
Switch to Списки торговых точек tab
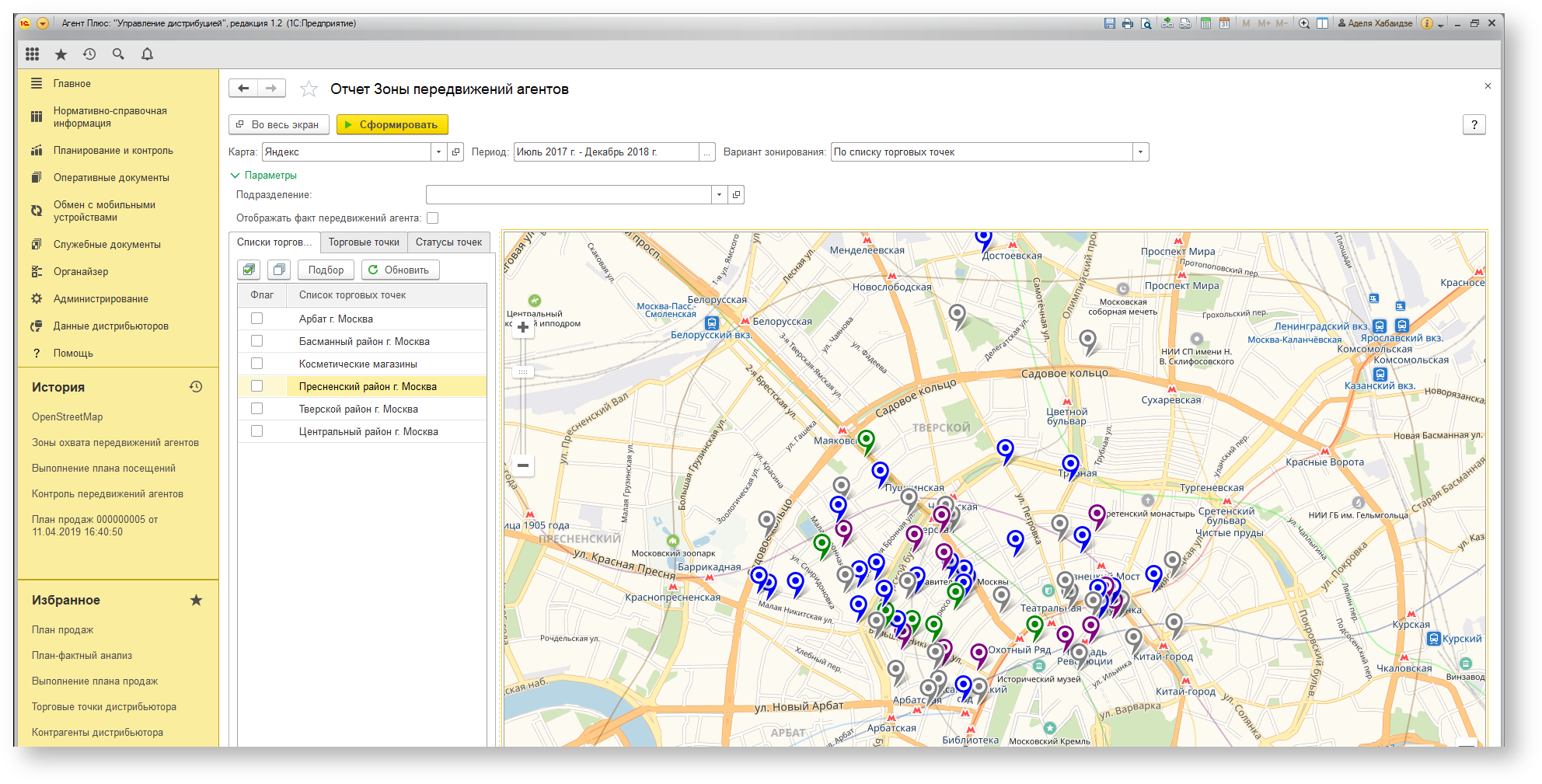(274, 242)
